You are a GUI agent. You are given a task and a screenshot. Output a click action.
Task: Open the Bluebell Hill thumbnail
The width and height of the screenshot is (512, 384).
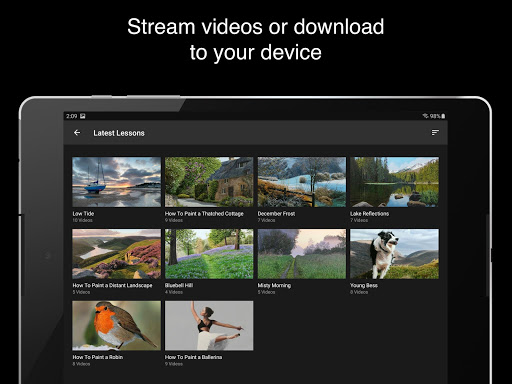coord(209,254)
